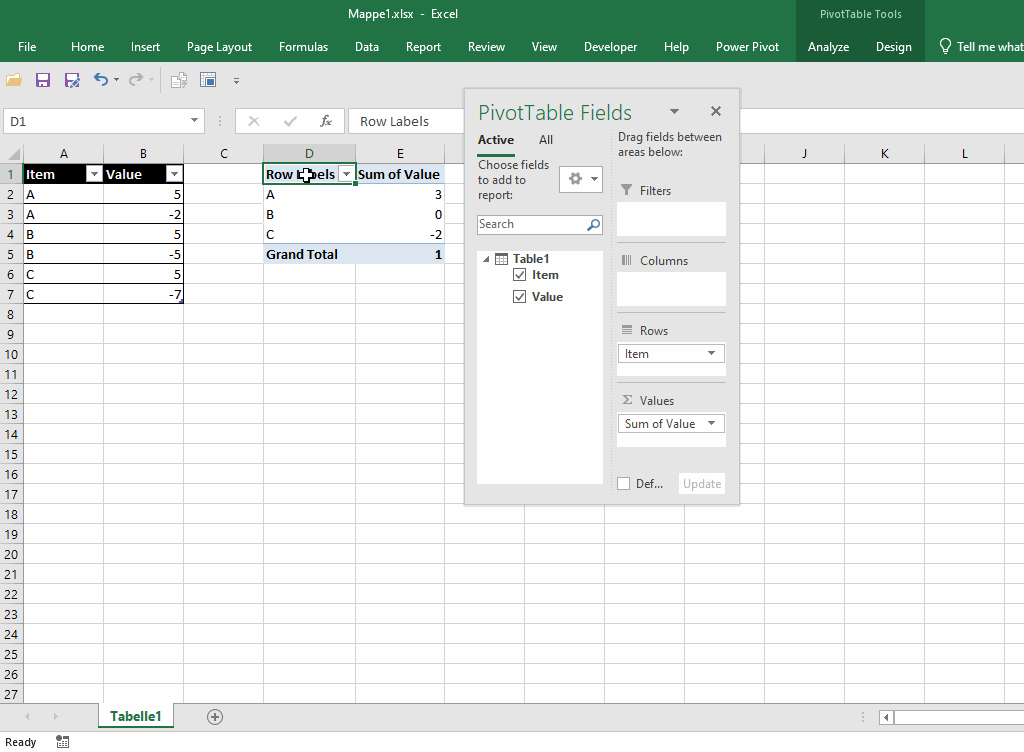The height and width of the screenshot is (752, 1024).
Task: Open the PivotTable Fields gear tools menu
Action: pyautogui.click(x=580, y=178)
